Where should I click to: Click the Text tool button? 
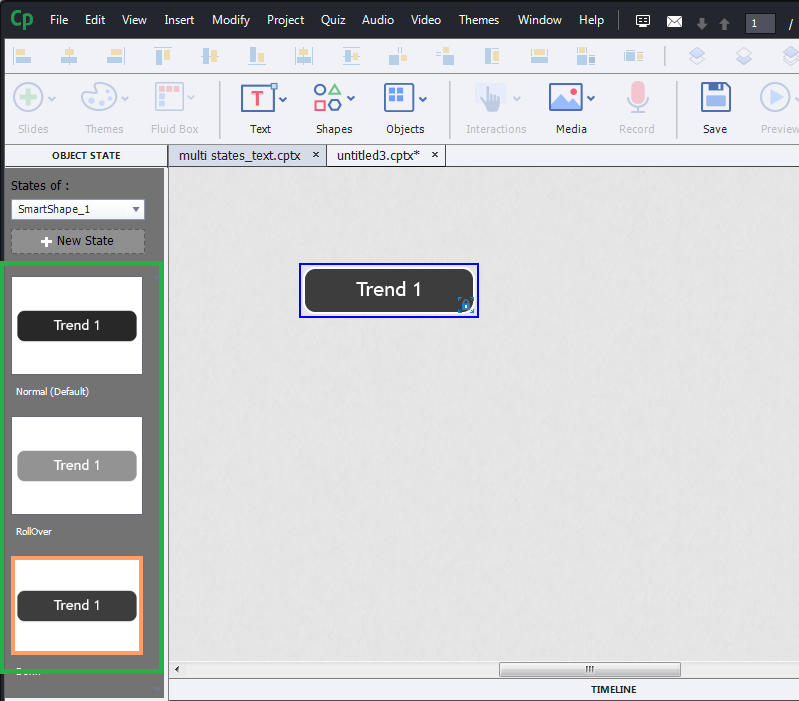(x=259, y=98)
